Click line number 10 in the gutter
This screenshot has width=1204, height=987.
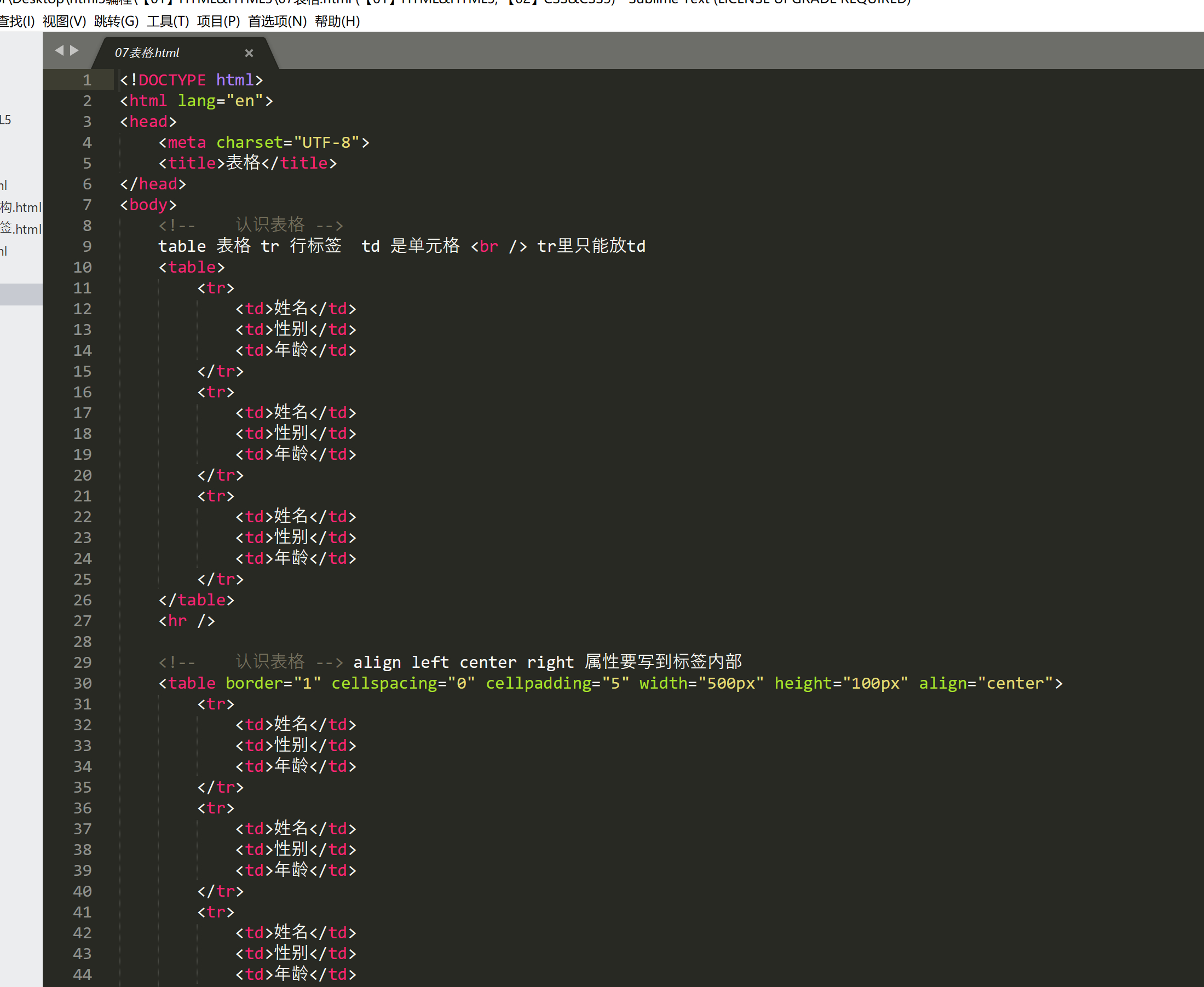pyautogui.click(x=83, y=267)
